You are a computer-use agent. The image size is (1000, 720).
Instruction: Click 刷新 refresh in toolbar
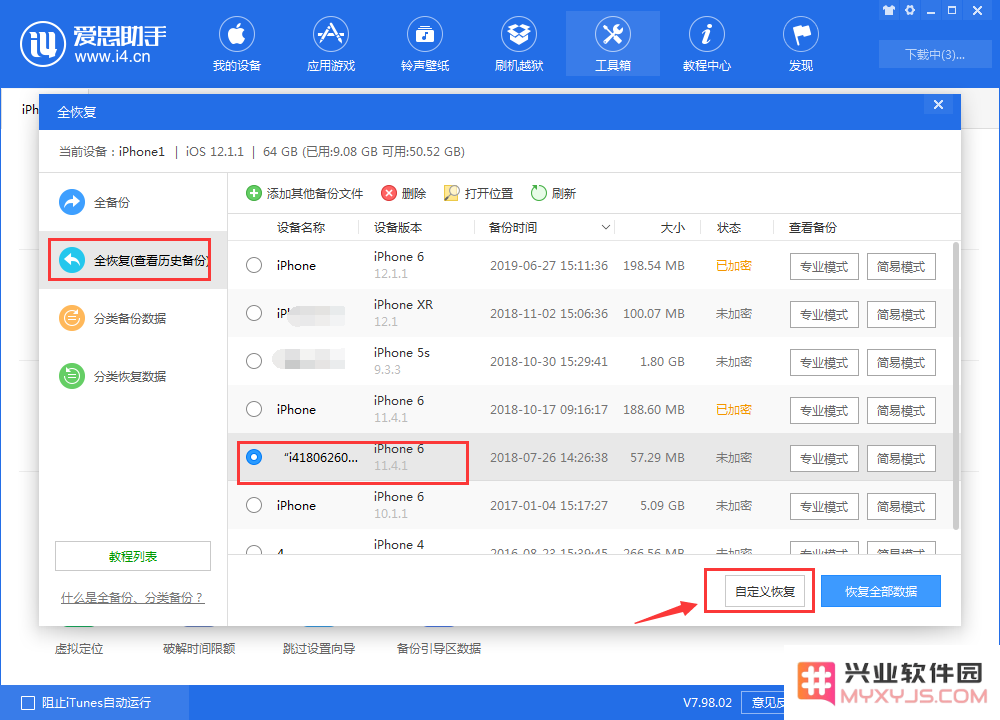553,193
